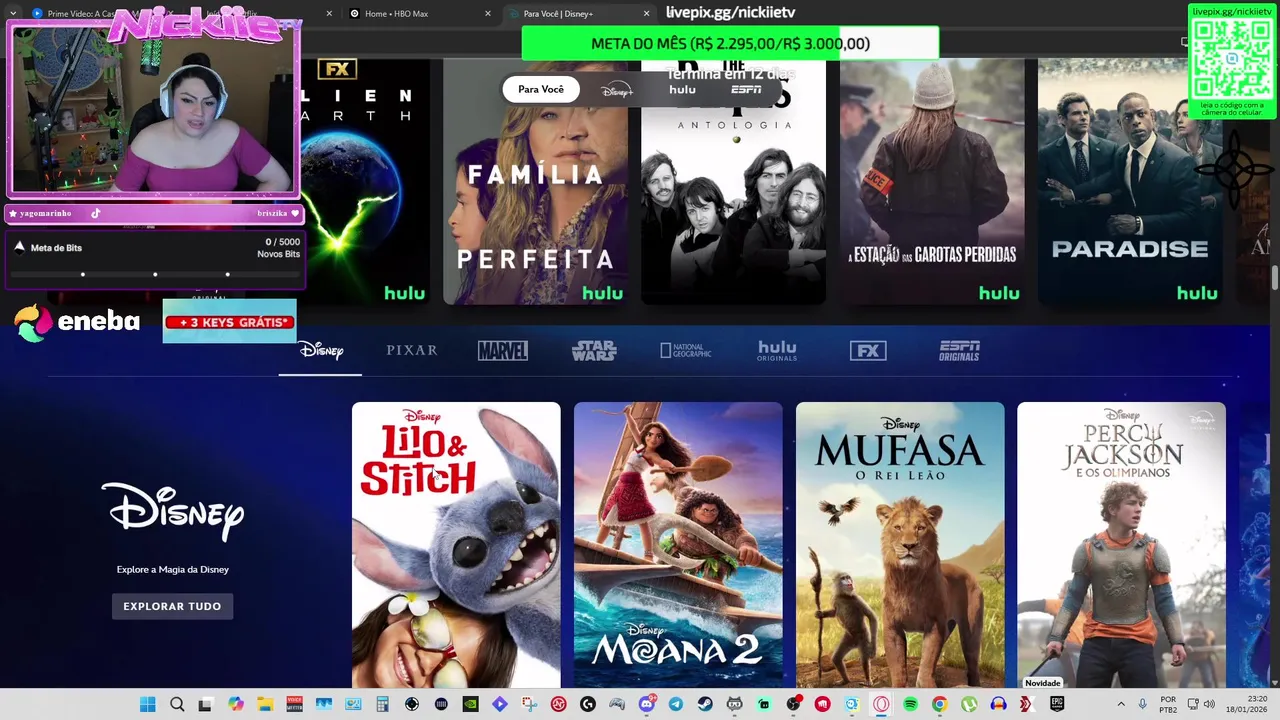Open Epic Games Launcher from taskbar

tap(1057, 704)
